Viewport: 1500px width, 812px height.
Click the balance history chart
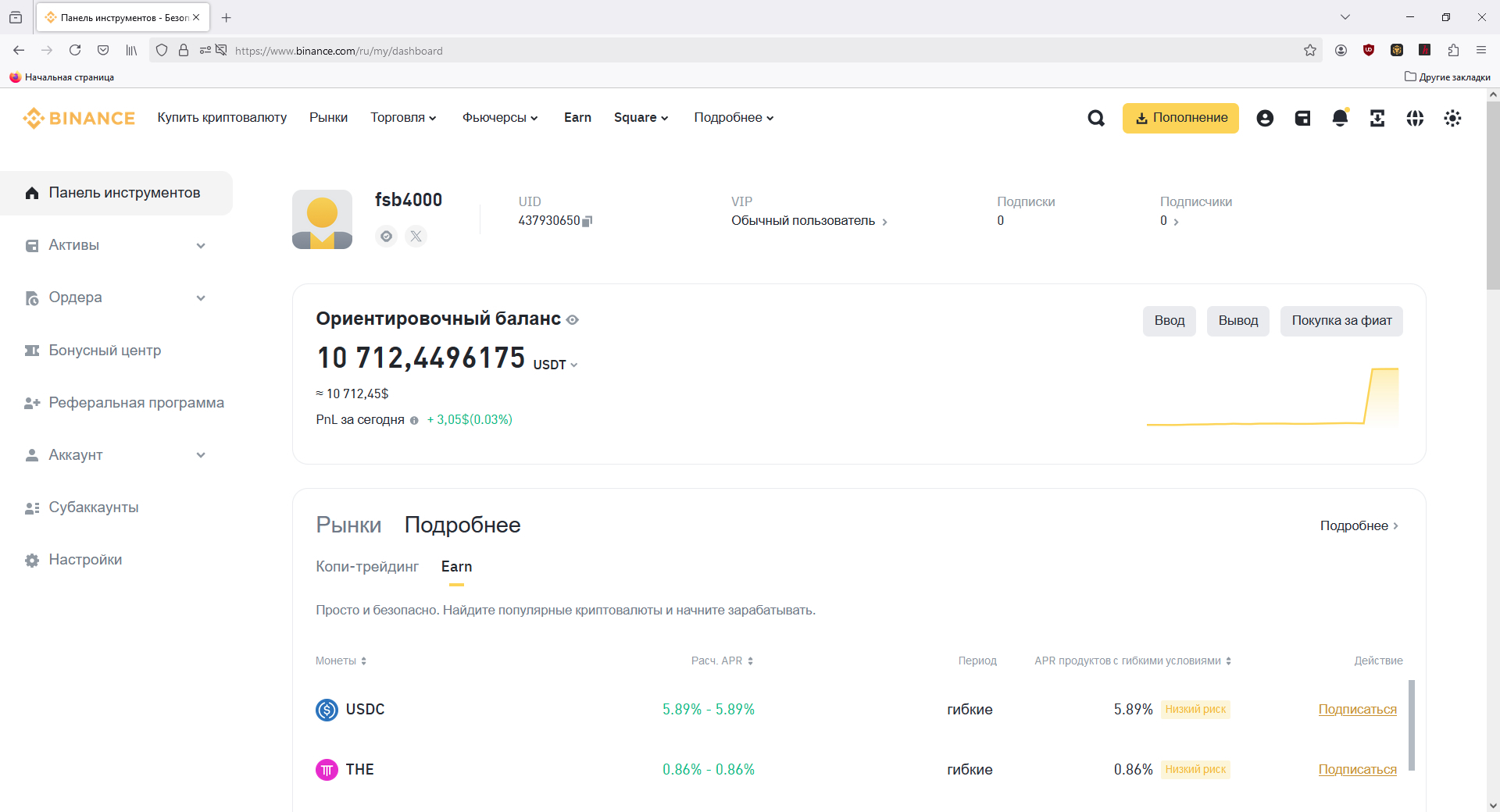(x=1272, y=397)
